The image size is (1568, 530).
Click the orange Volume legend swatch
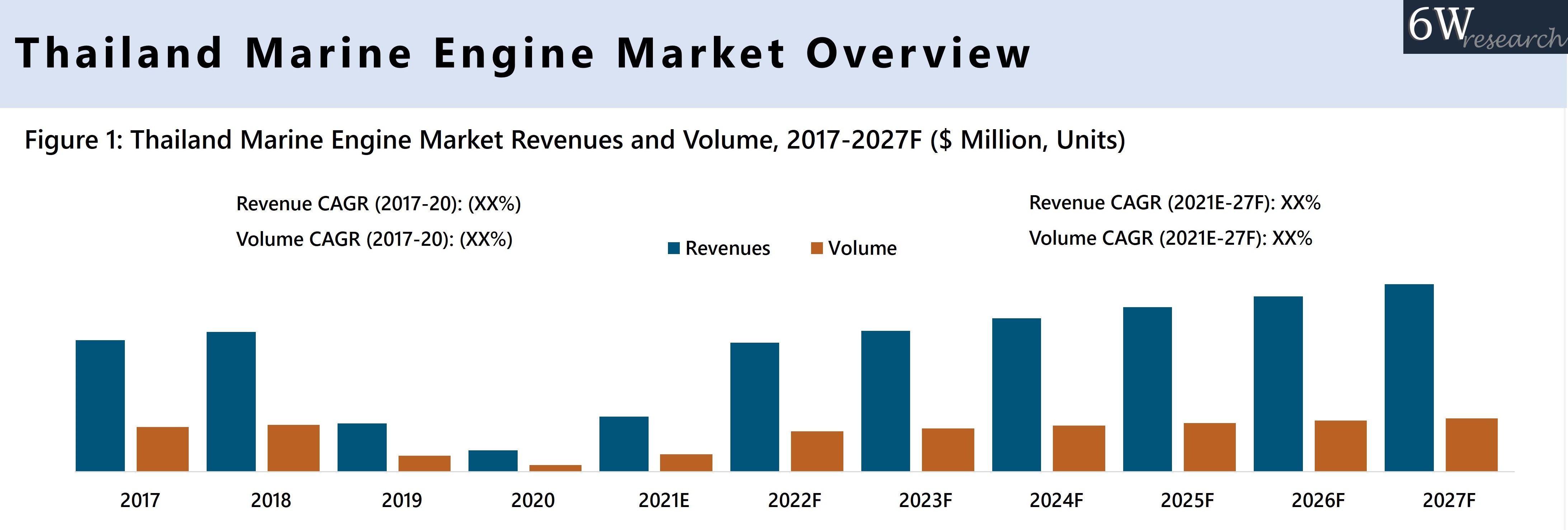point(817,248)
